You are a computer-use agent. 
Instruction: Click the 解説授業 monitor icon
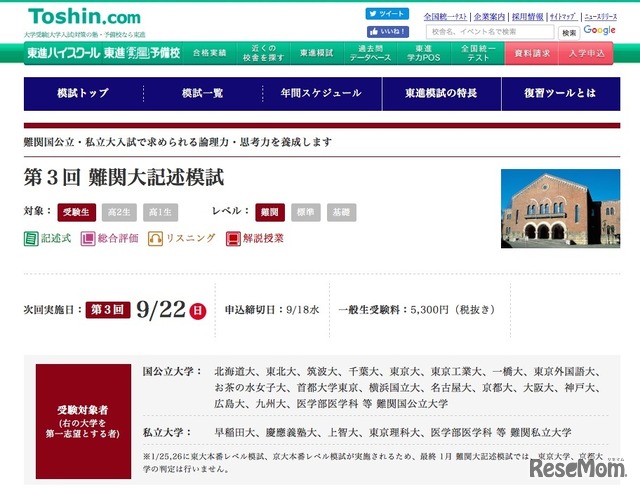pos(233,239)
